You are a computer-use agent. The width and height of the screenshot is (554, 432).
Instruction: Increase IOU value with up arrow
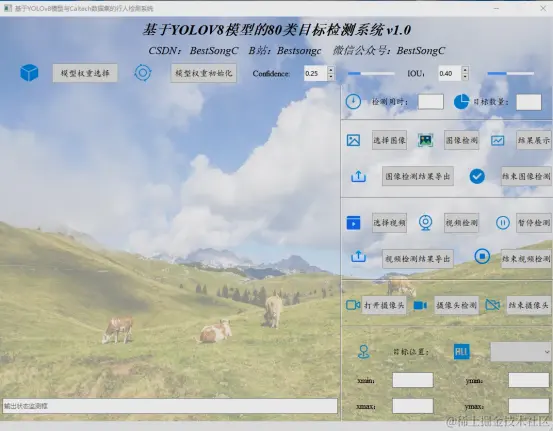pyautogui.click(x=465, y=70)
